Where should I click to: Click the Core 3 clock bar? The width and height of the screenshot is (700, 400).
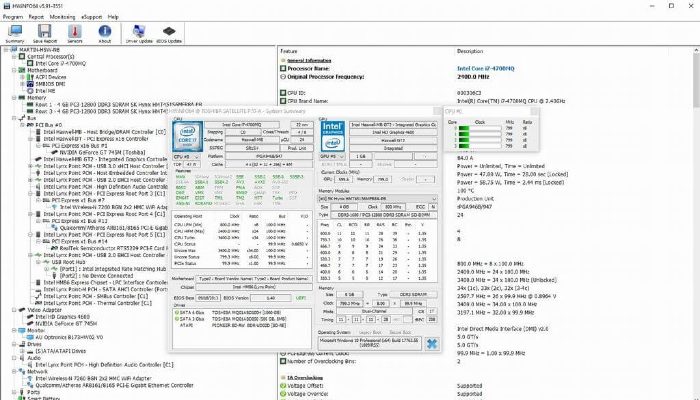pos(480,146)
